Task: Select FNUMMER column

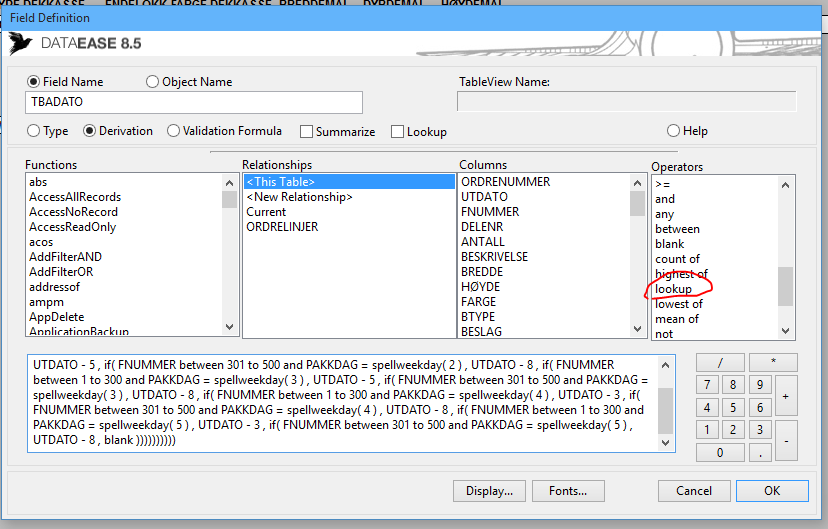Action: (x=490, y=212)
